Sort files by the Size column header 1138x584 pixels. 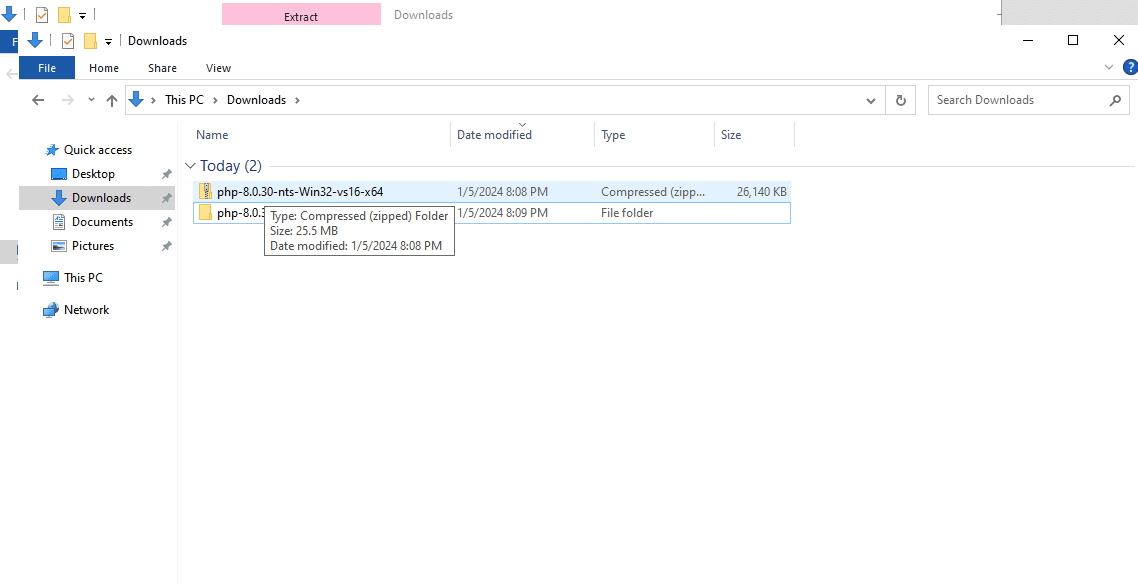[x=731, y=135]
